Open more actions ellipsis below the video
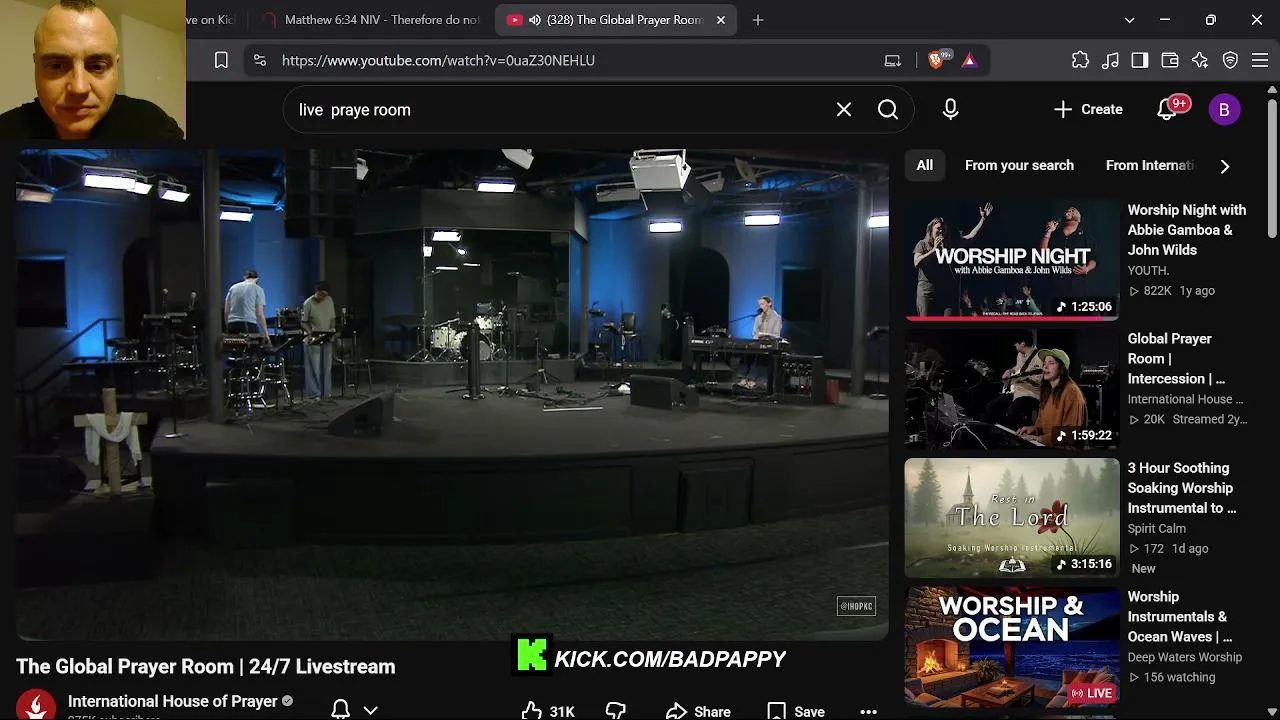1280x720 pixels. click(868, 711)
